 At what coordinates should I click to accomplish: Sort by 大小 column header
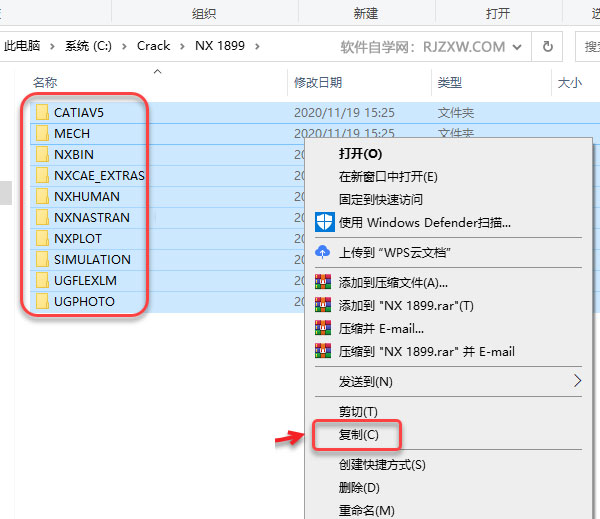pyautogui.click(x=570, y=82)
